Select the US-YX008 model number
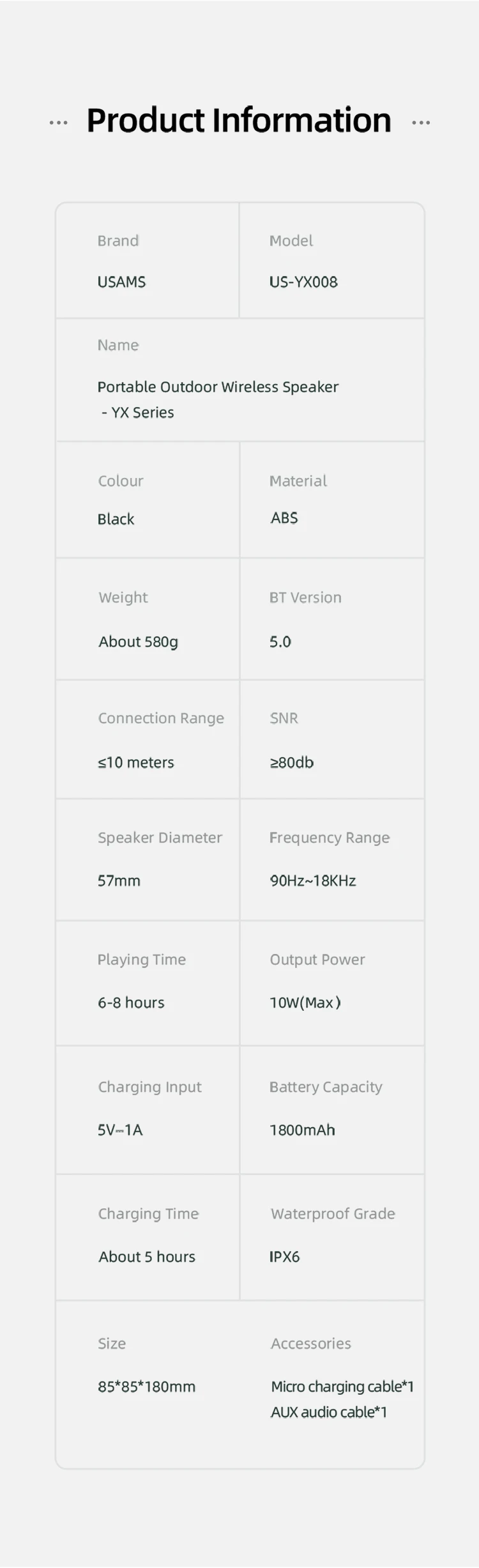This screenshot has width=479, height=1568. click(x=303, y=282)
